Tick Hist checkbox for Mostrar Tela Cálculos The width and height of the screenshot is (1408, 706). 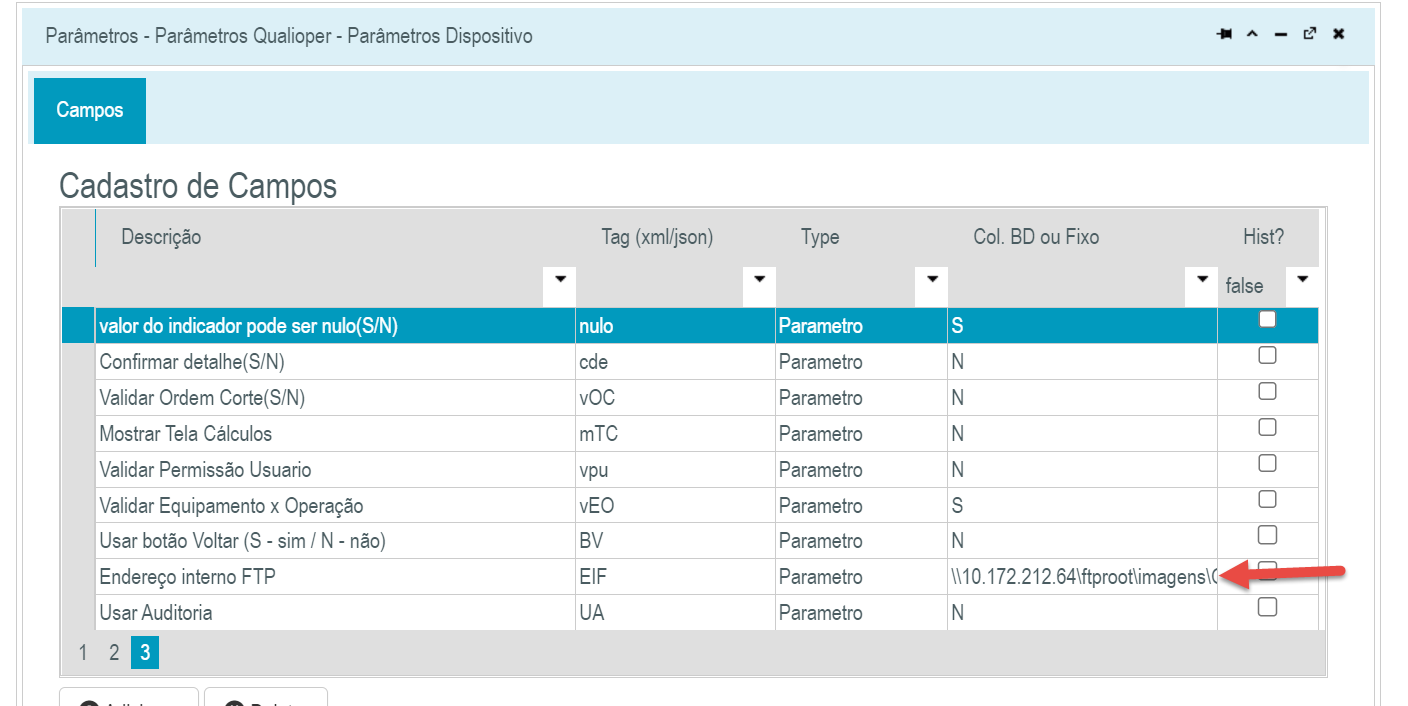click(x=1267, y=428)
